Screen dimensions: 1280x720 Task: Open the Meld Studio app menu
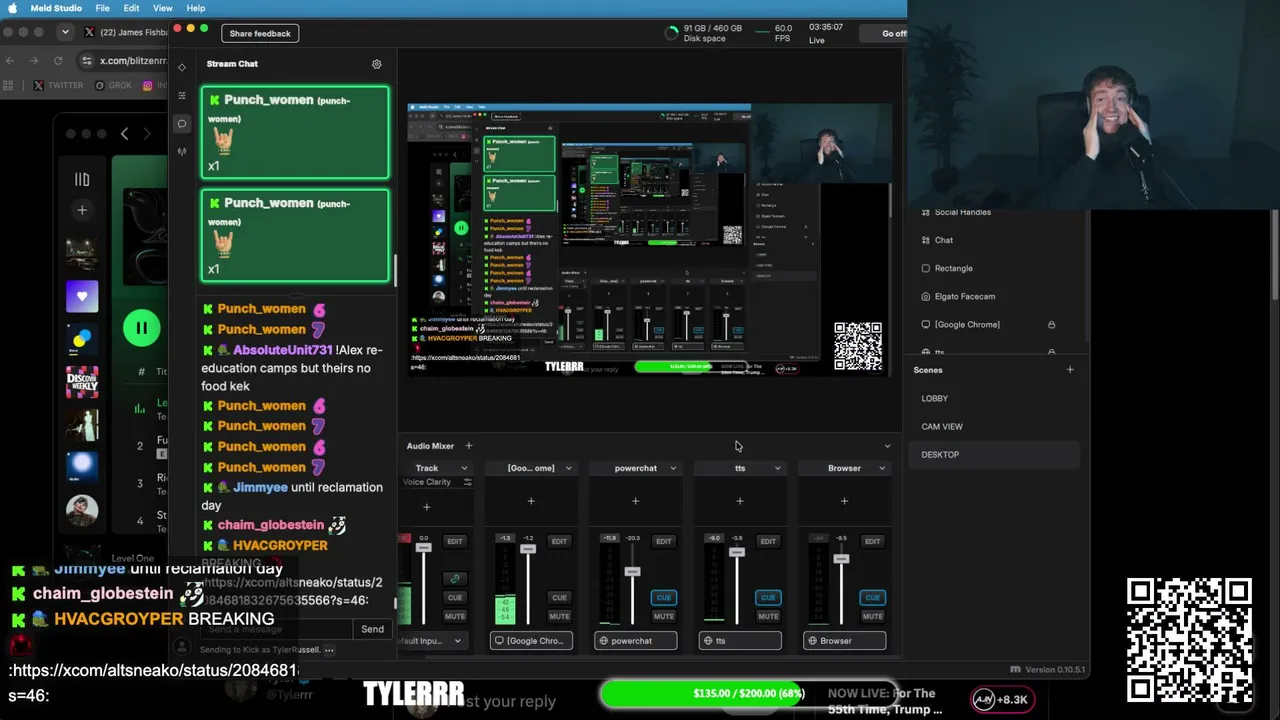(56, 8)
